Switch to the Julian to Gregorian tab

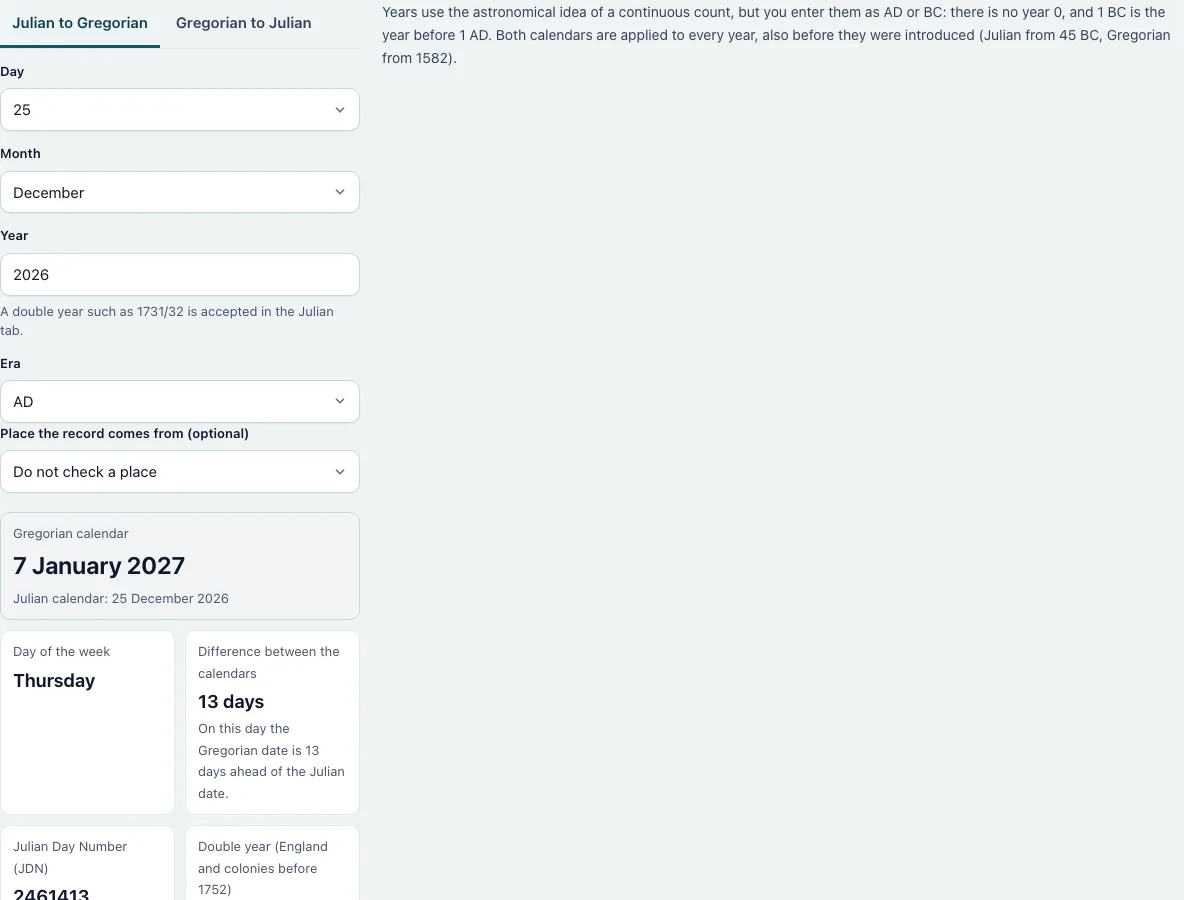pos(80,23)
